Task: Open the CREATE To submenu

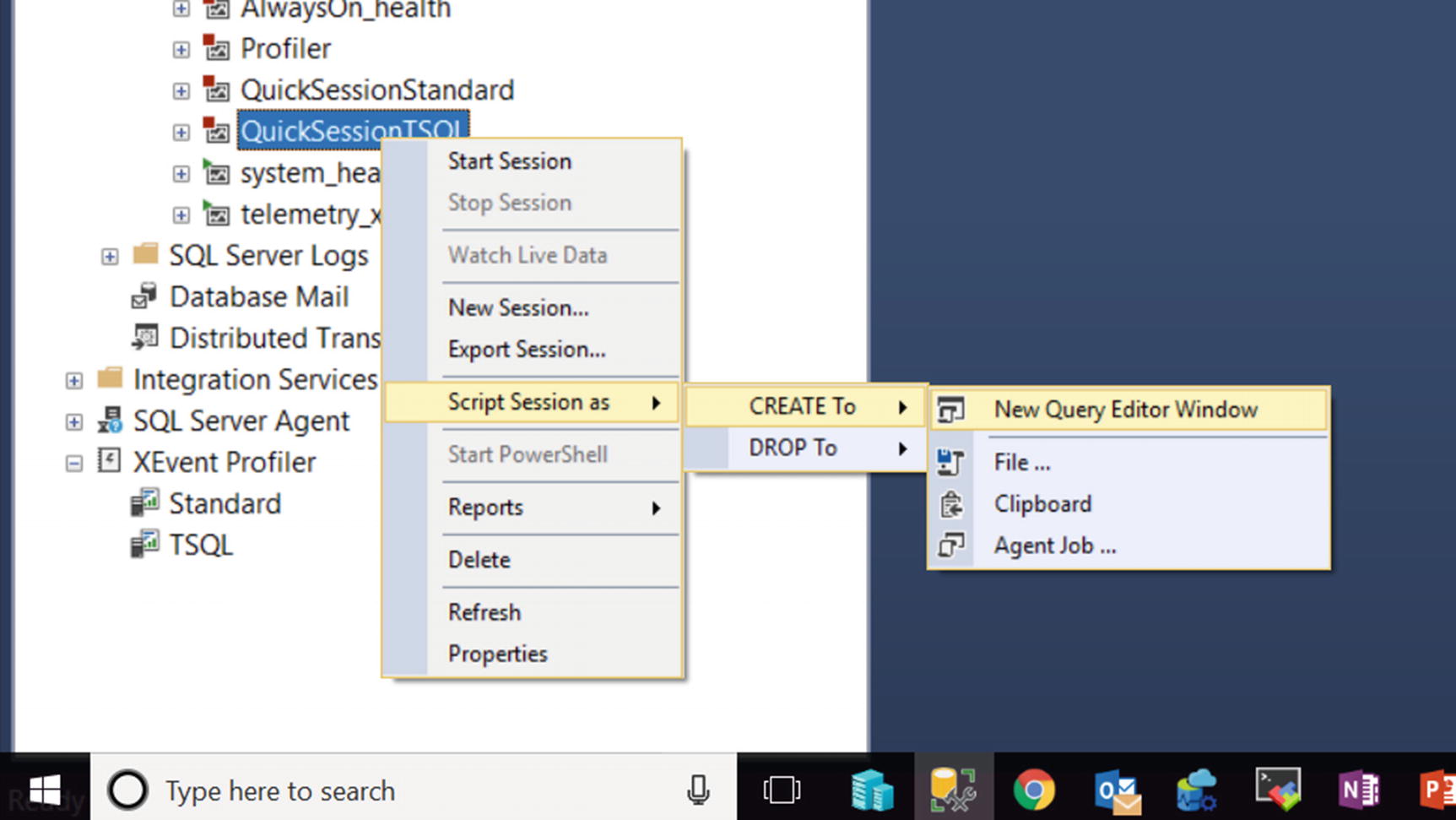Action: tap(806, 406)
